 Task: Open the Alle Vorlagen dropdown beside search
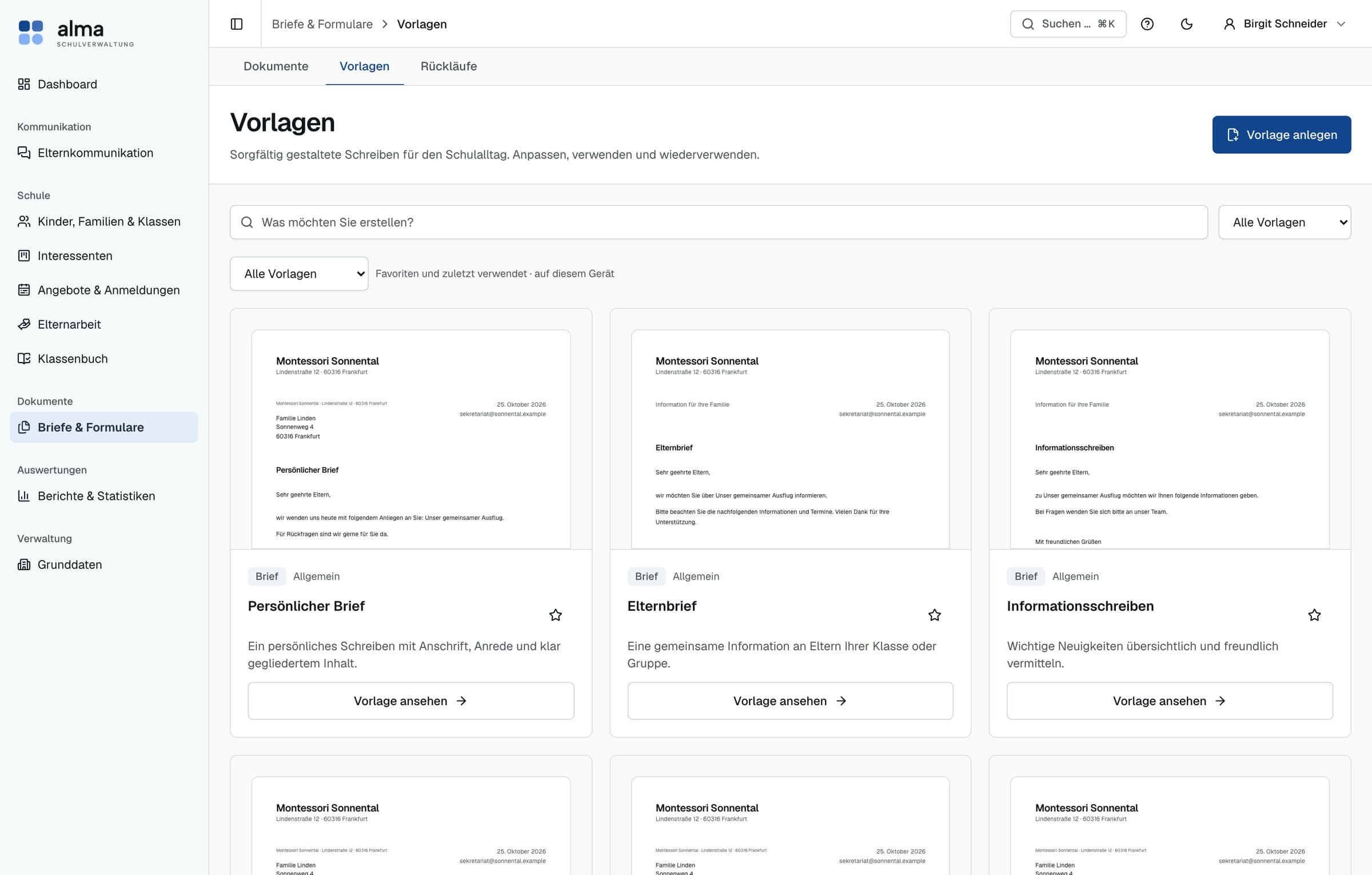(x=1285, y=222)
